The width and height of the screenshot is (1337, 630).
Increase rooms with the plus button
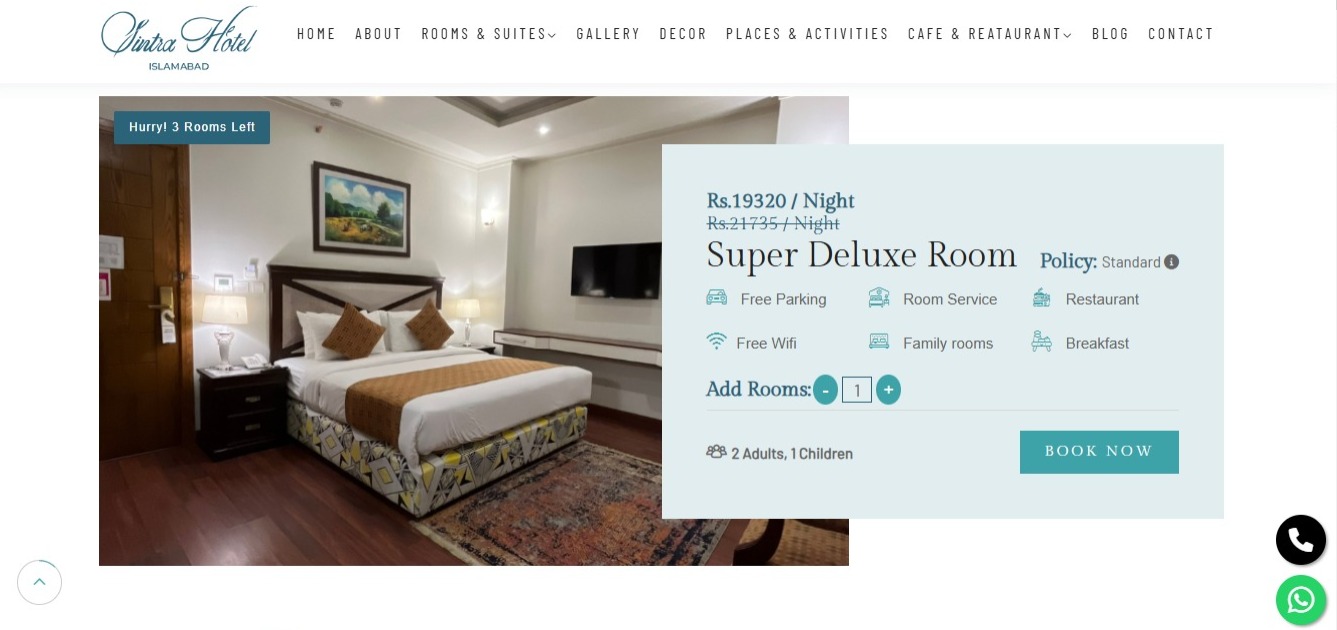point(888,389)
